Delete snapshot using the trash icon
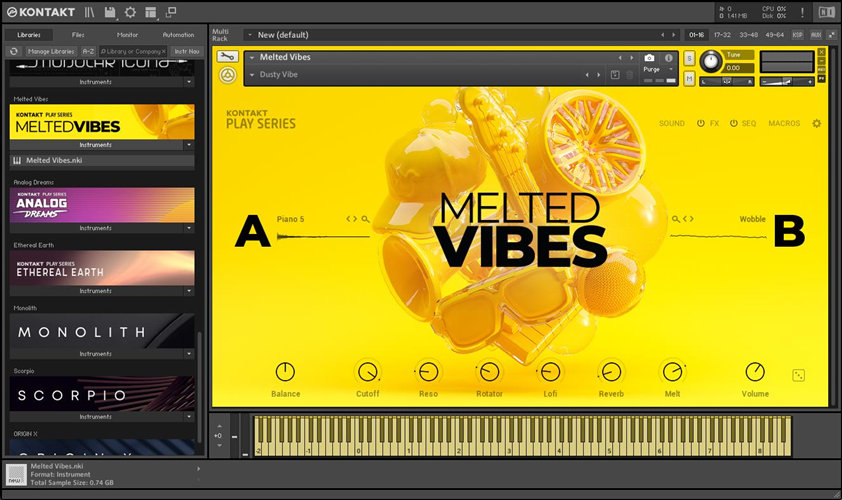Image resolution: width=842 pixels, height=500 pixels. [629, 75]
